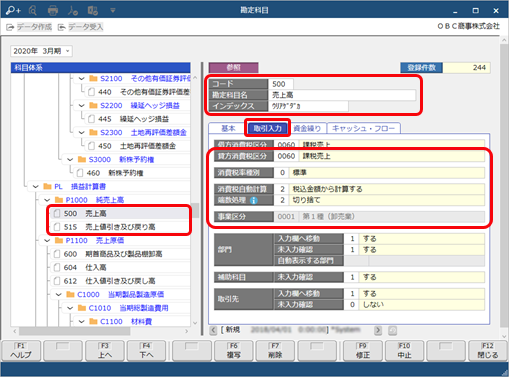Click the 登録件数 count 244
The width and height of the screenshot is (510, 377).
(x=467, y=68)
